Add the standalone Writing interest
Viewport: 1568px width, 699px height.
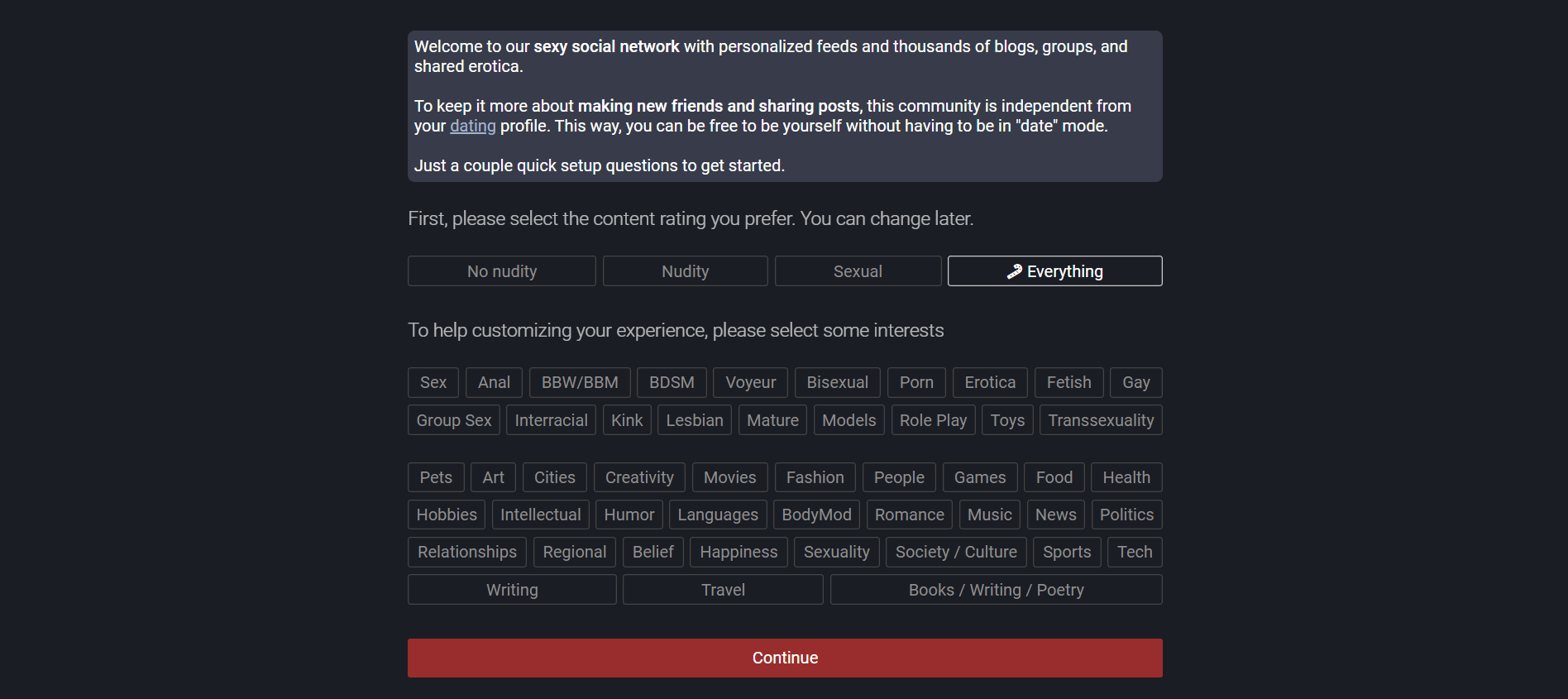(x=512, y=590)
